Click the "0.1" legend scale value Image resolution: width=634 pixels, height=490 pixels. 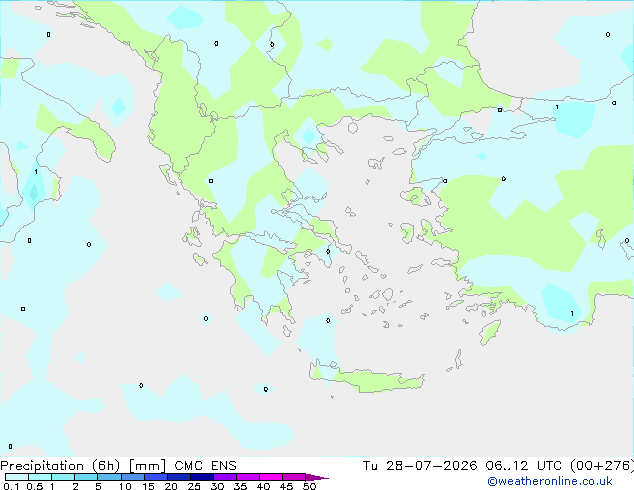[x=11, y=486]
